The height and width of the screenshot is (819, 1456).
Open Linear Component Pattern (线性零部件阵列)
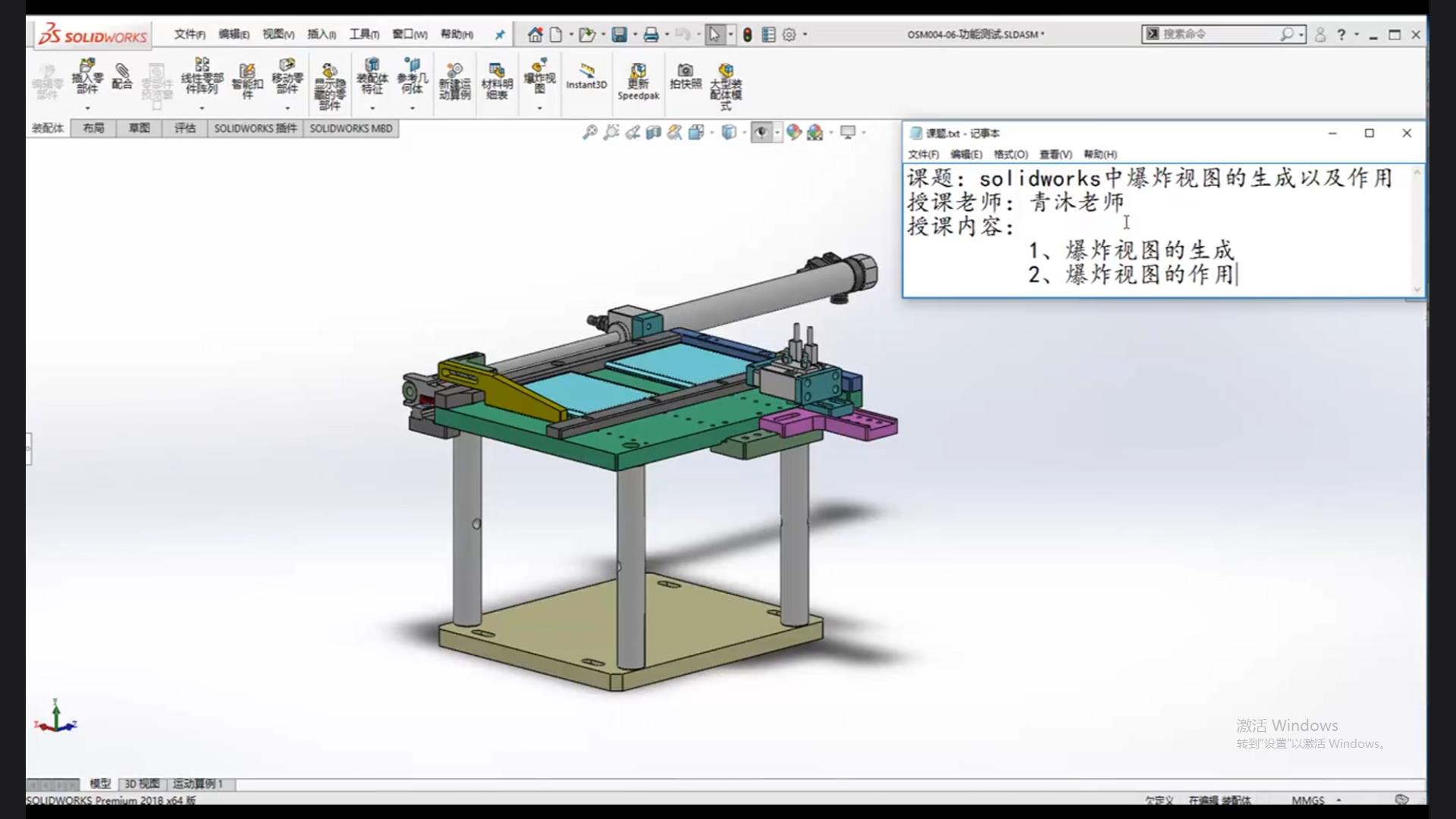pos(202,76)
